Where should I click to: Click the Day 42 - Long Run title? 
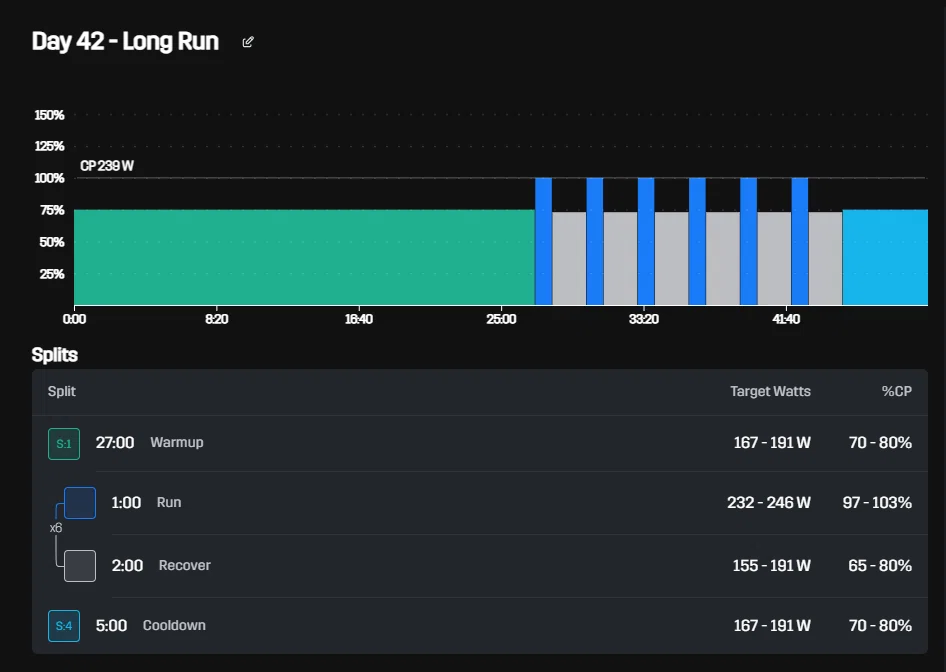pyautogui.click(x=125, y=41)
